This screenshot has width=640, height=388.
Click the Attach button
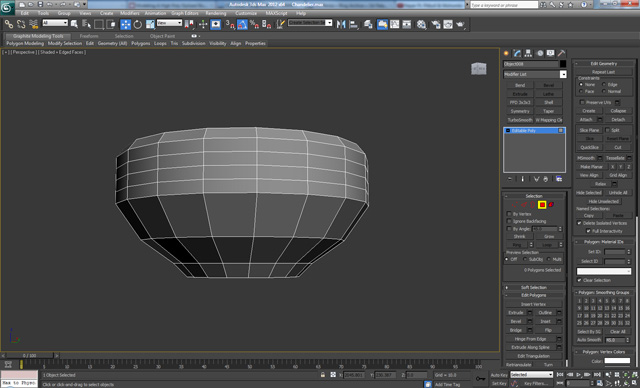point(586,120)
